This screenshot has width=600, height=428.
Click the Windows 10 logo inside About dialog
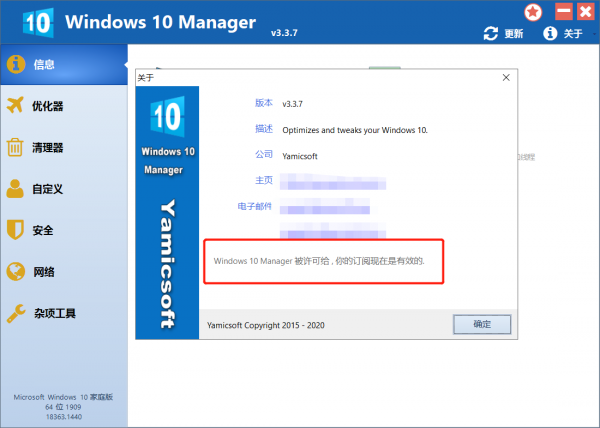coord(167,120)
